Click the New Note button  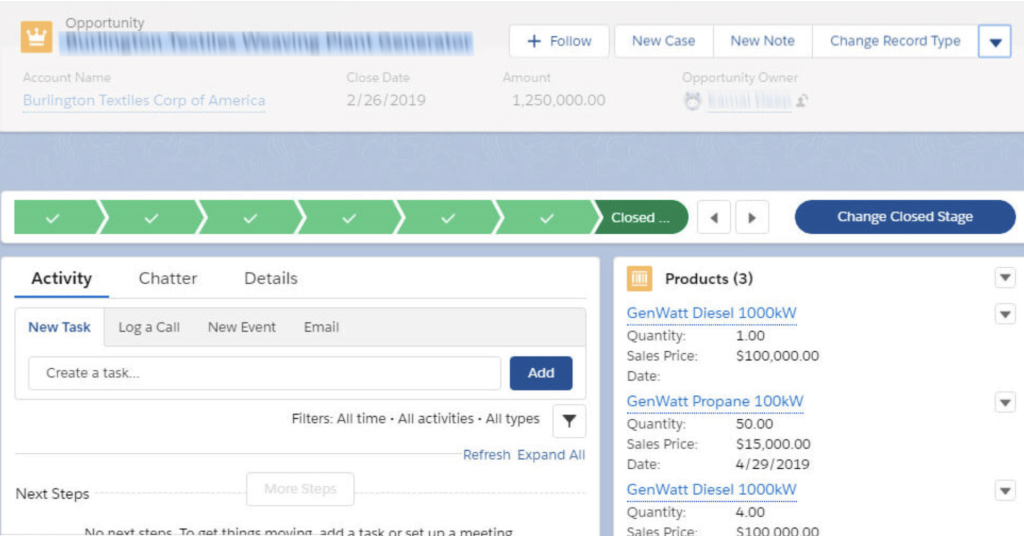[763, 41]
